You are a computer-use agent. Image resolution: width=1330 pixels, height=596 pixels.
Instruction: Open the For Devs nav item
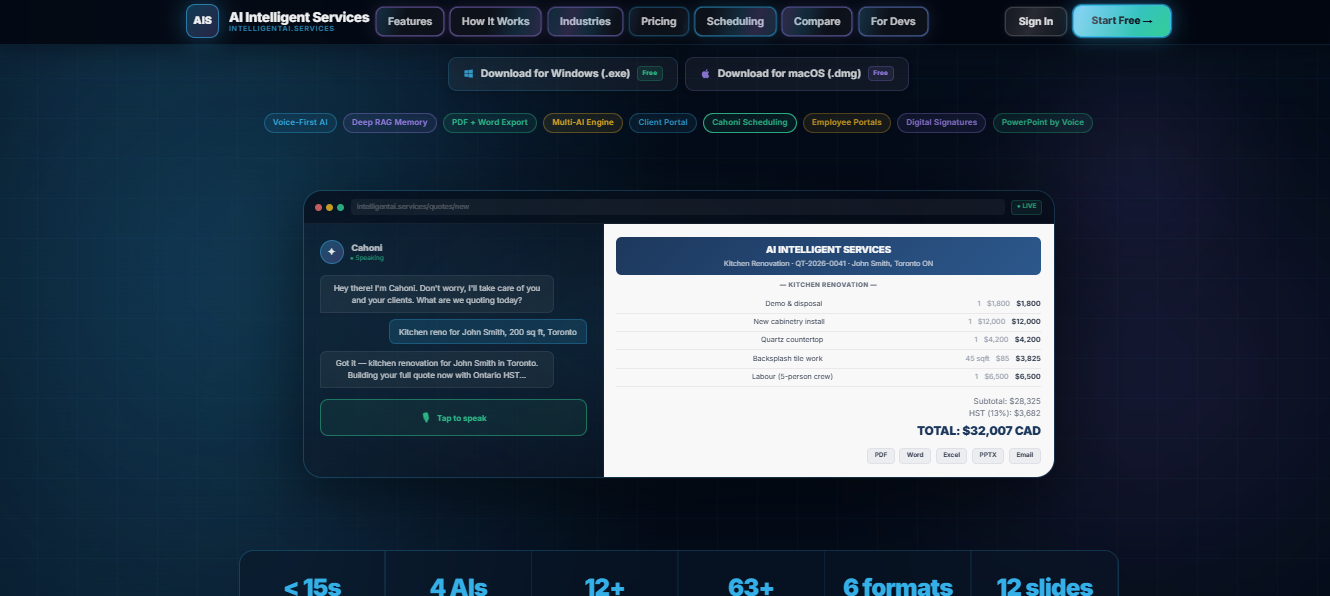(893, 21)
